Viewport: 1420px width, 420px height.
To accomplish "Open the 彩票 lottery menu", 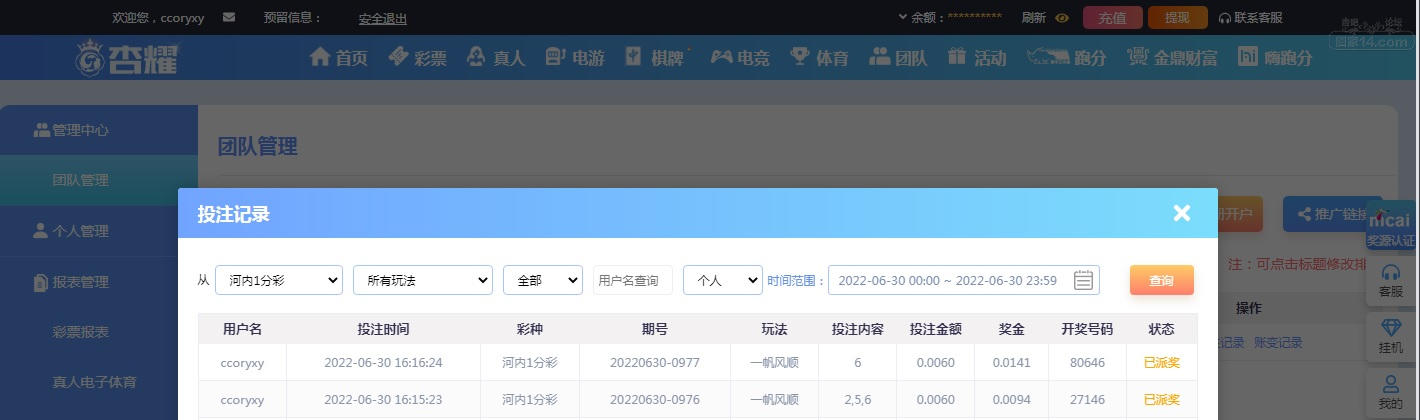I will [418, 57].
